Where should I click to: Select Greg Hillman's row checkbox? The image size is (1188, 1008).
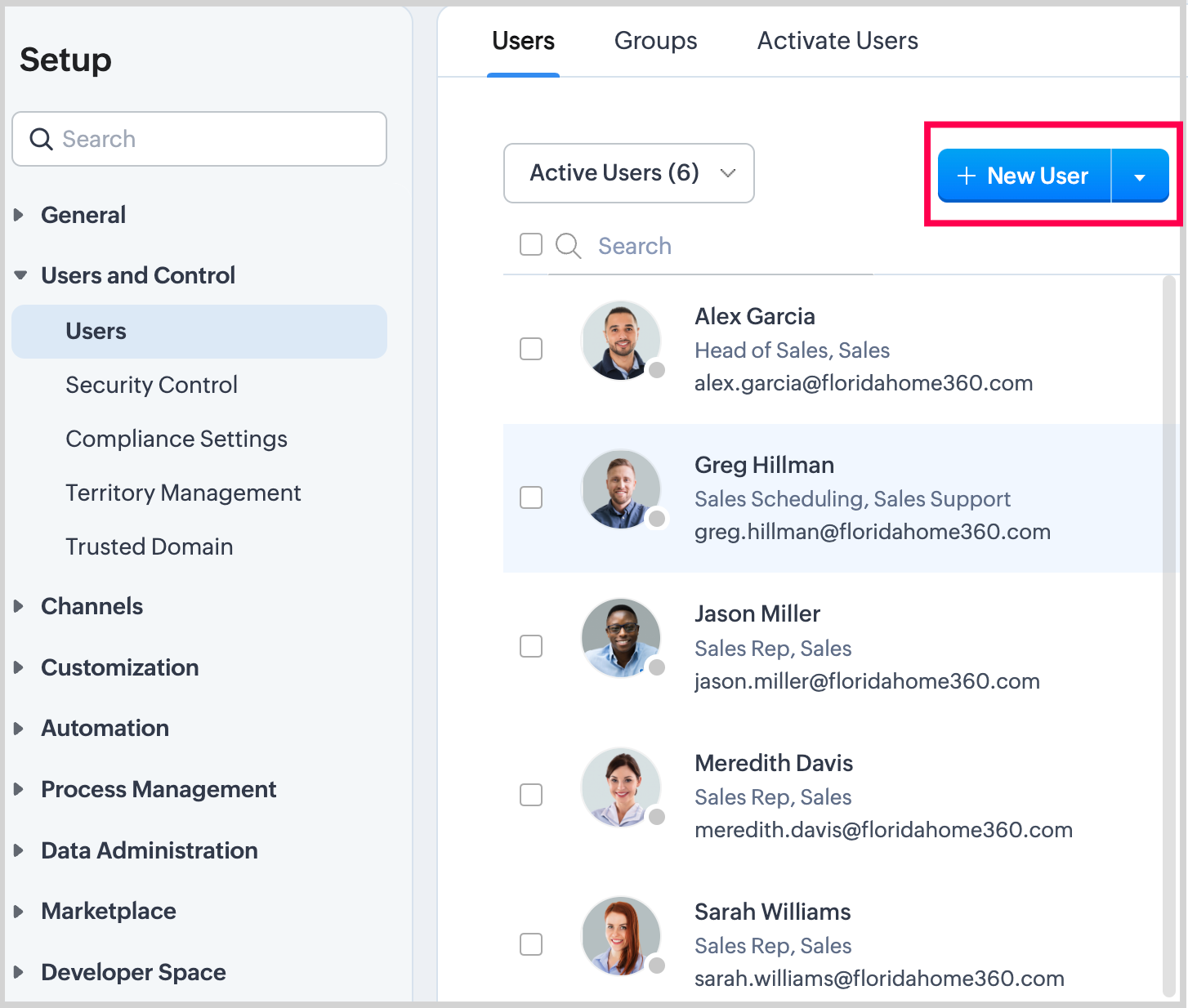[531, 497]
